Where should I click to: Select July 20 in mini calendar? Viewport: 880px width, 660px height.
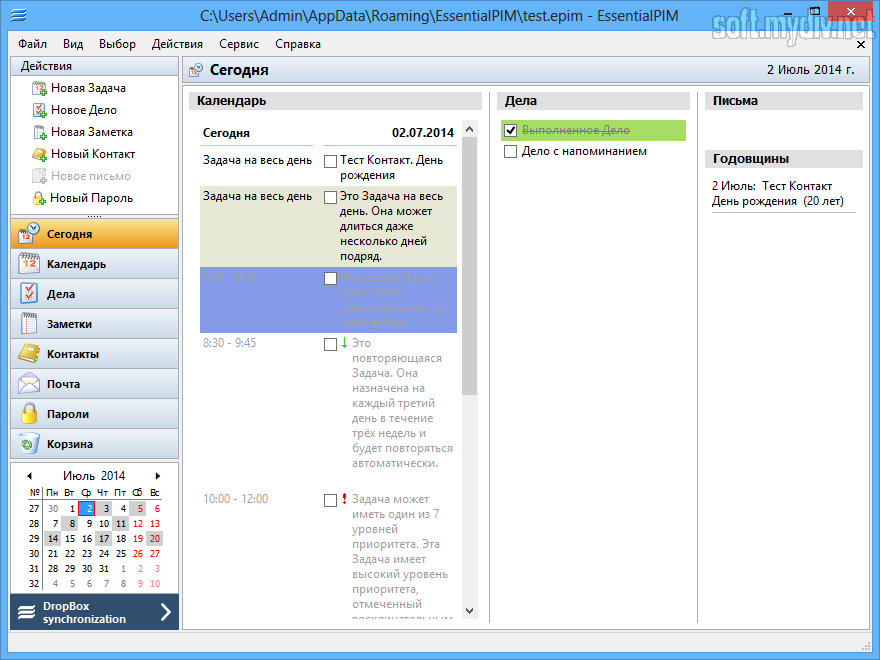155,539
